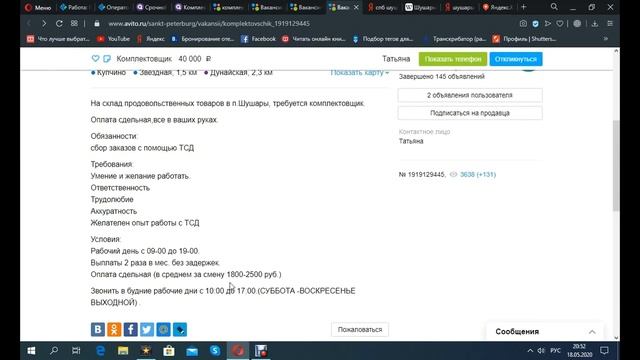The image size is (640, 360).
Task: Switch to the Работа tab
Action: [x=74, y=7]
